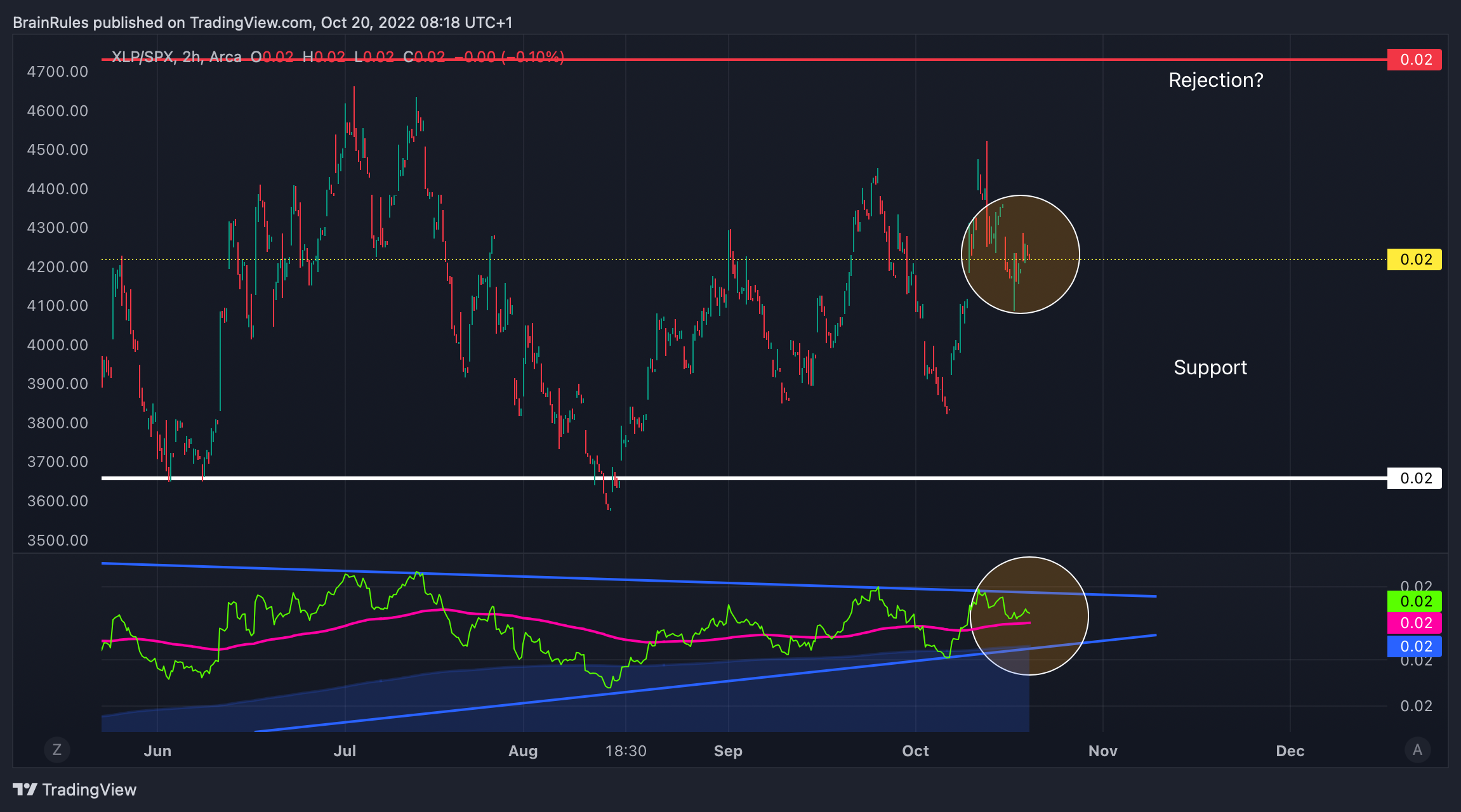Image resolution: width=1461 pixels, height=812 pixels.
Task: Click the 3700.00 price scale value
Action: click(58, 462)
